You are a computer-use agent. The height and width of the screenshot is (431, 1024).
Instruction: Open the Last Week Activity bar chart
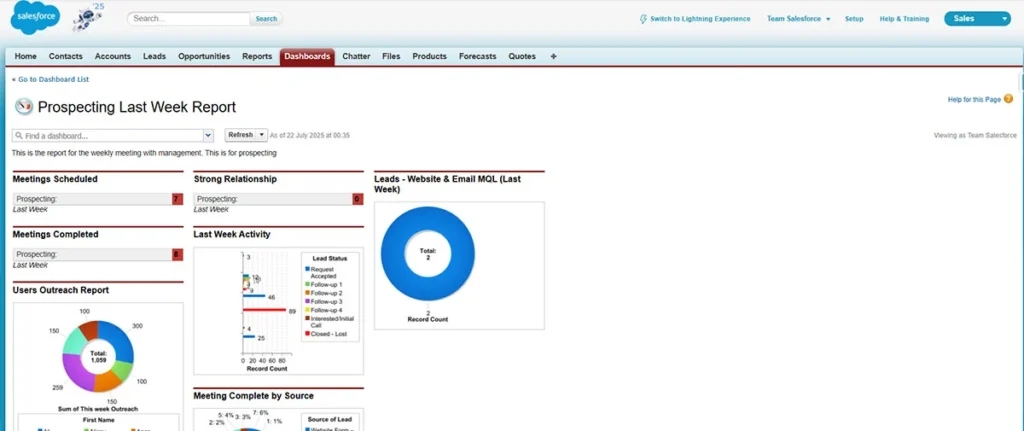tap(279, 311)
